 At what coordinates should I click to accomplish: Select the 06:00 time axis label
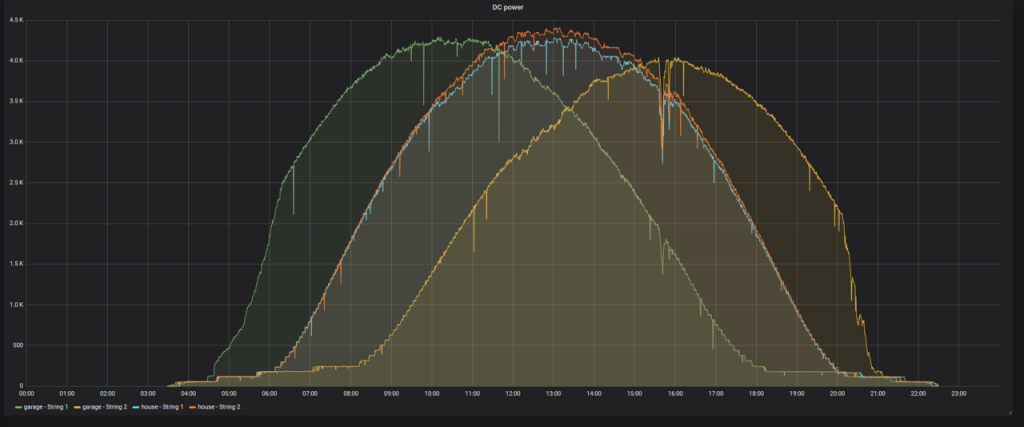click(x=270, y=394)
